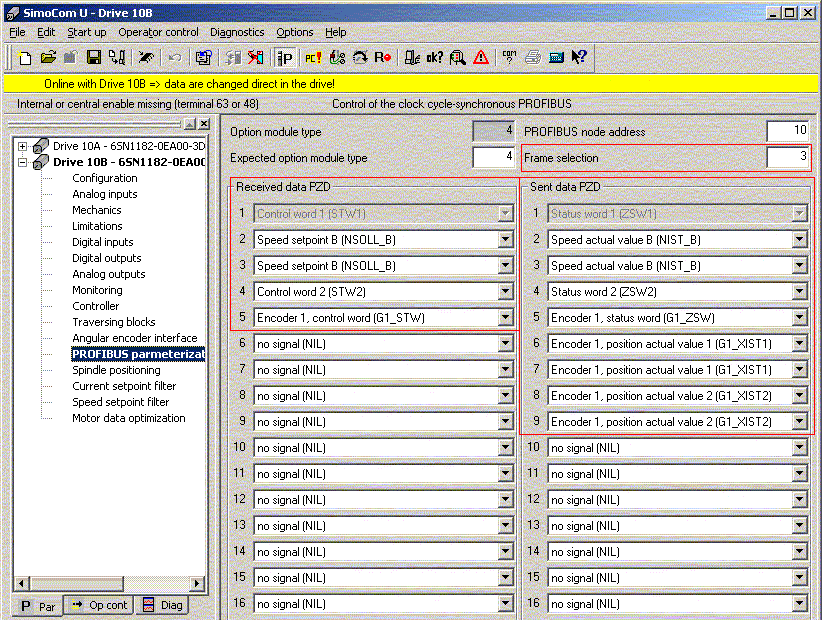Click the magnifier search-drive icon
The height and width of the screenshot is (620, 822).
pos(458,57)
